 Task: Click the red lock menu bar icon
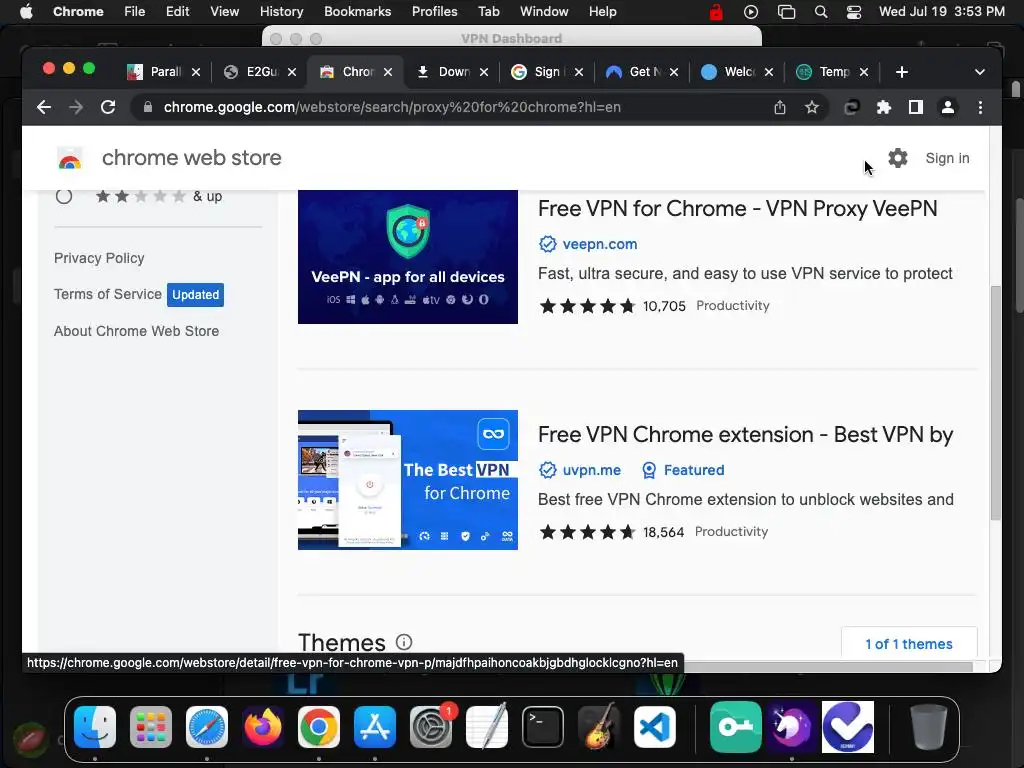coord(716,12)
